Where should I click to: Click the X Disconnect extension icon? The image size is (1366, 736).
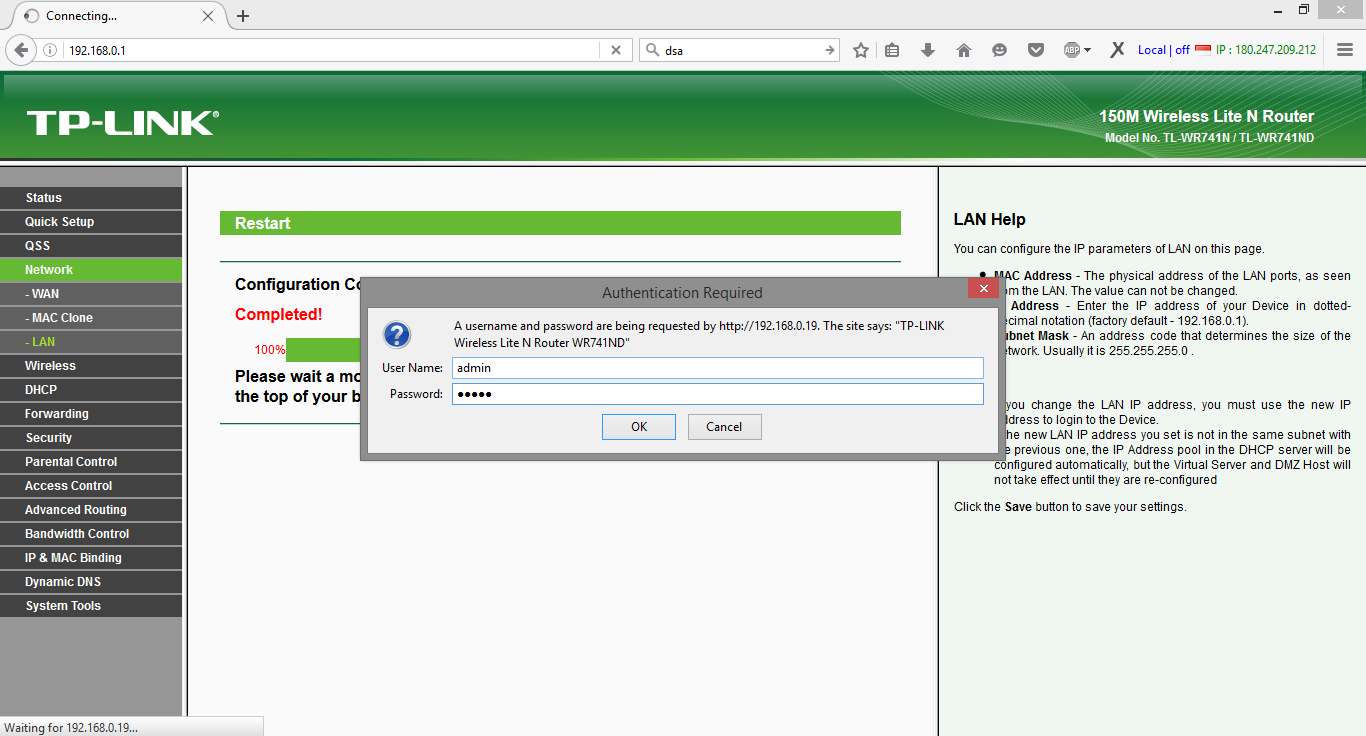pos(1117,48)
